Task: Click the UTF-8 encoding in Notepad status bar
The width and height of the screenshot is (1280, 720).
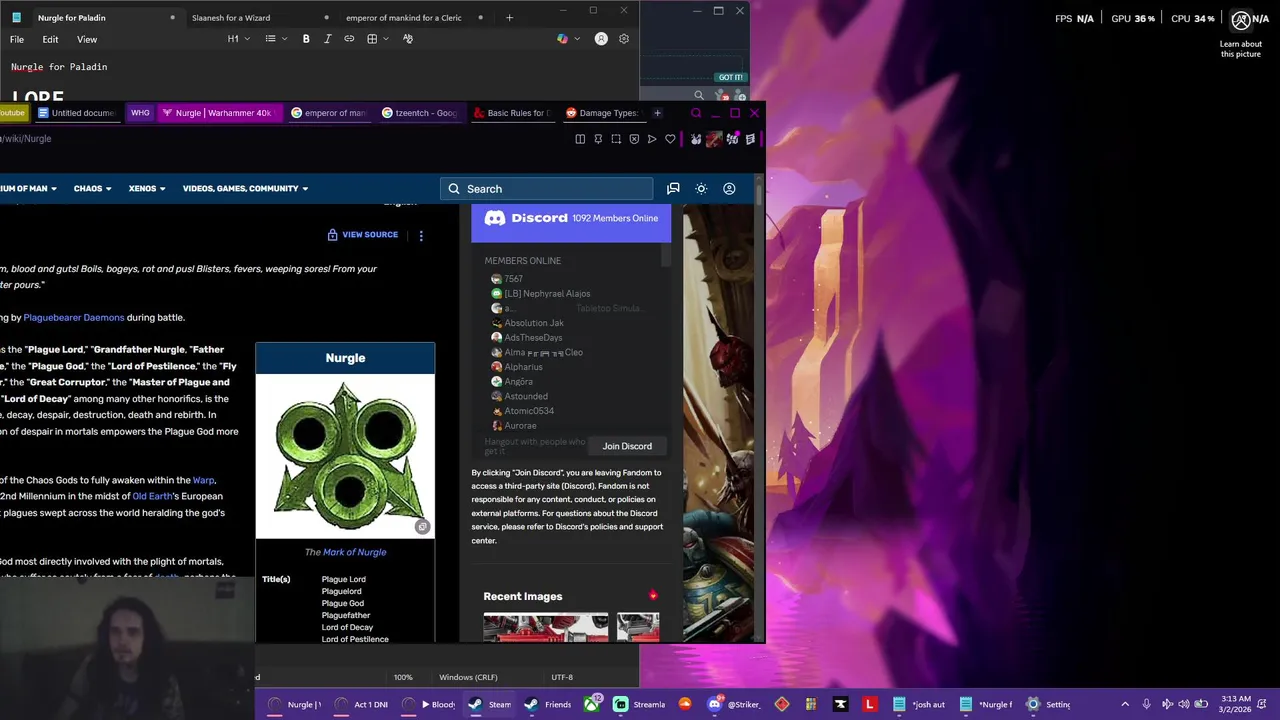Action: (x=561, y=678)
